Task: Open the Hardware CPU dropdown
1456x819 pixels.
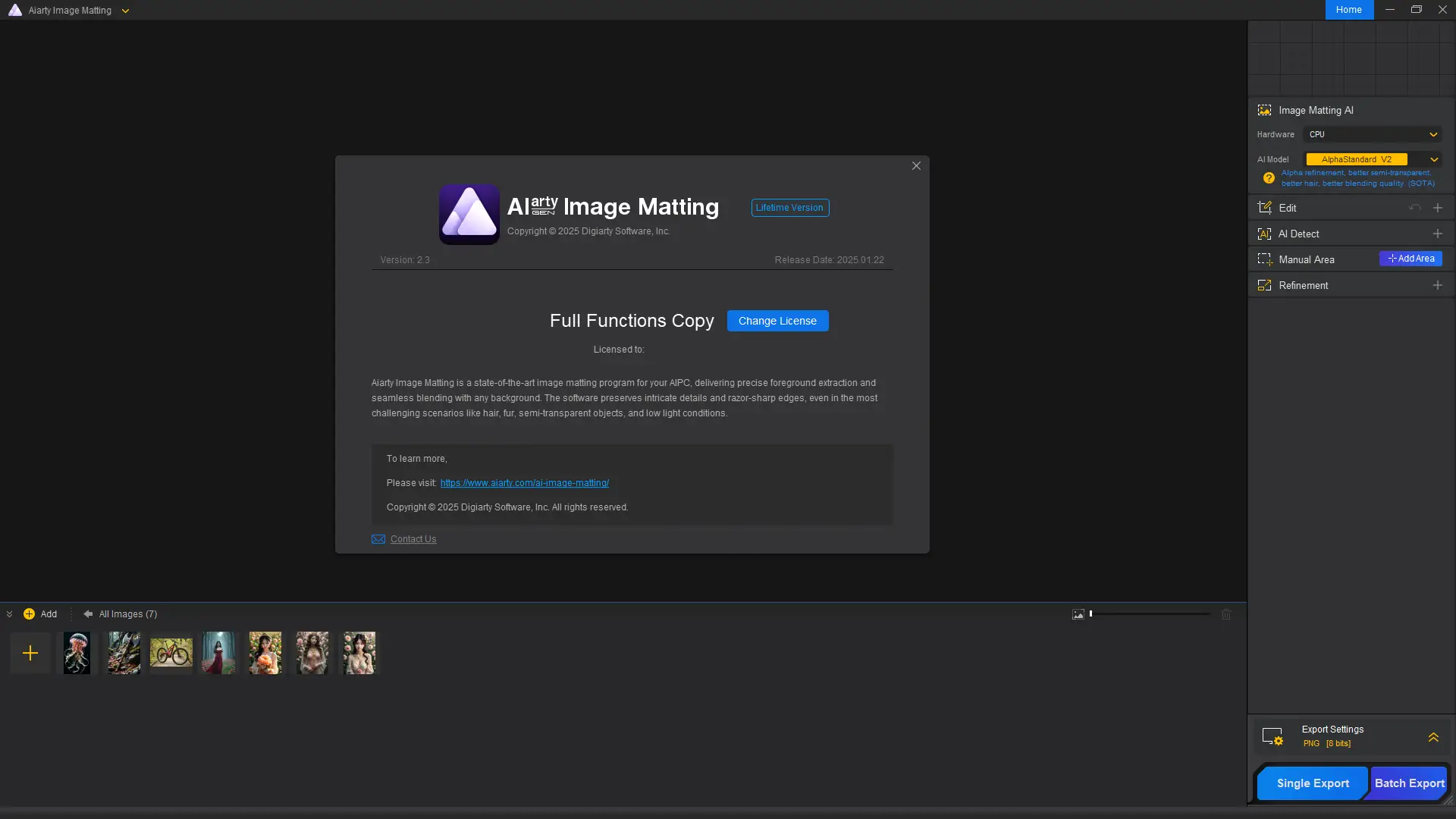Action: tap(1373, 134)
